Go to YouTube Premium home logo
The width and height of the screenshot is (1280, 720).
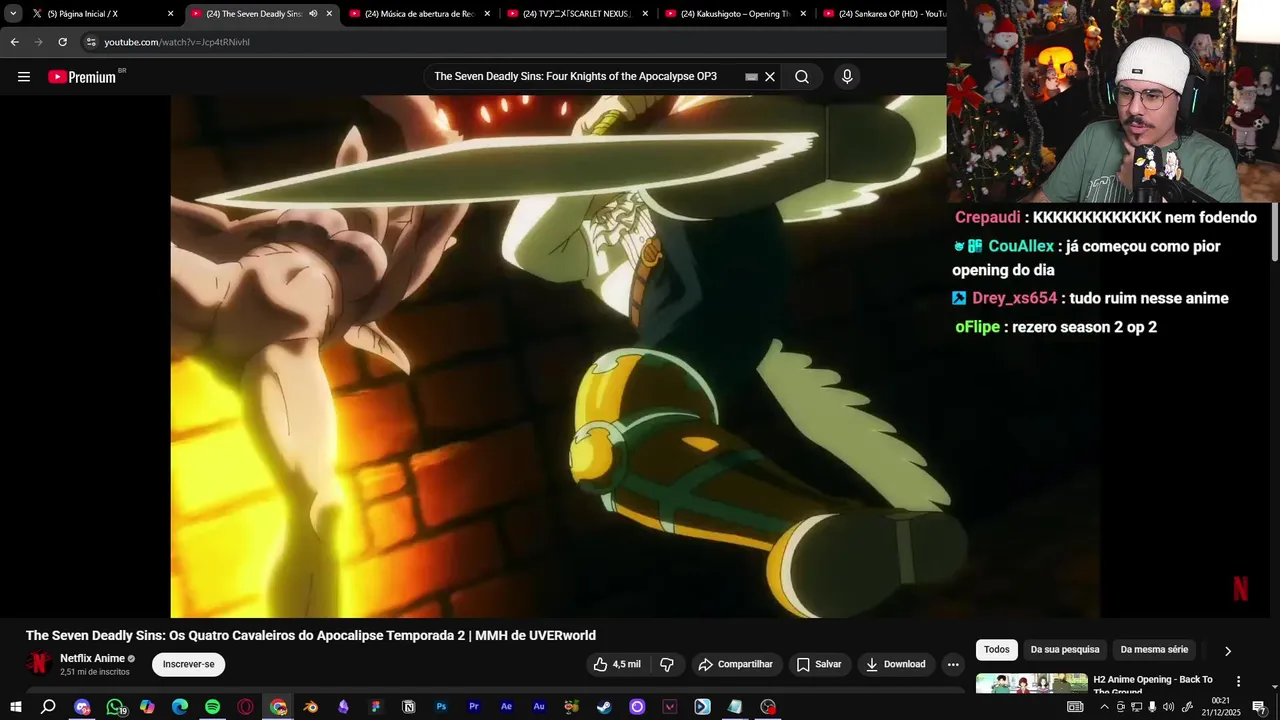pos(82,77)
